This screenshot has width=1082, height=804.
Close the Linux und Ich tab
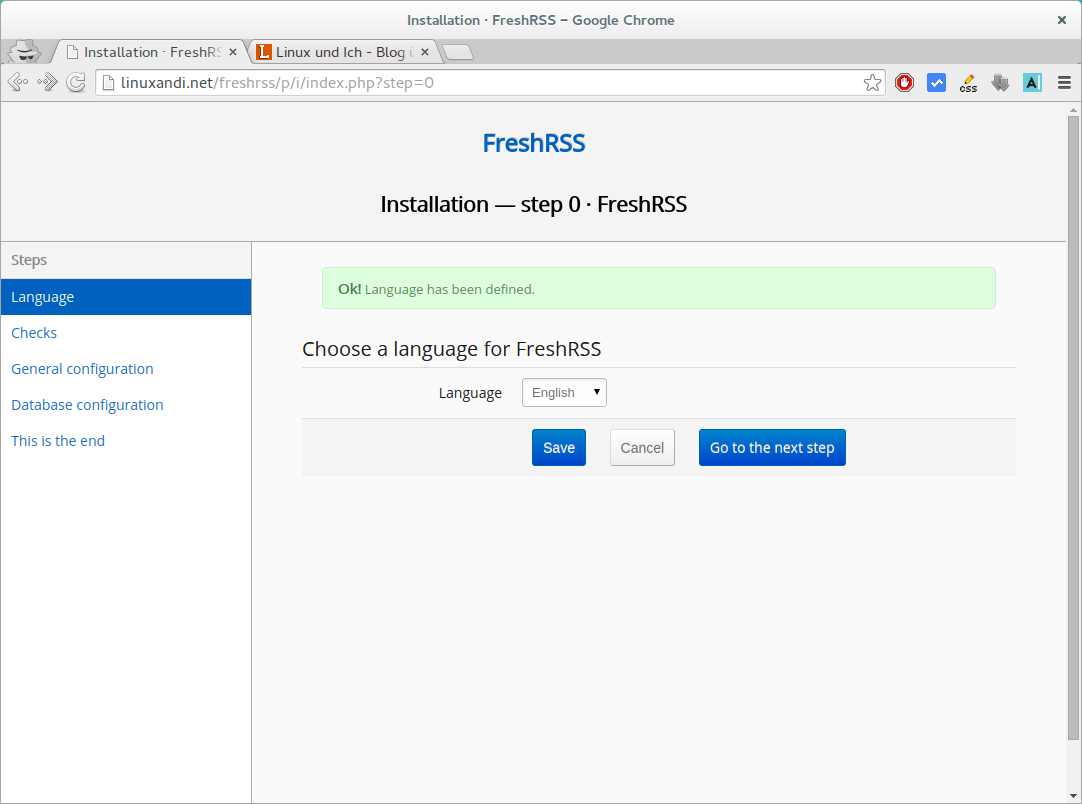click(425, 52)
